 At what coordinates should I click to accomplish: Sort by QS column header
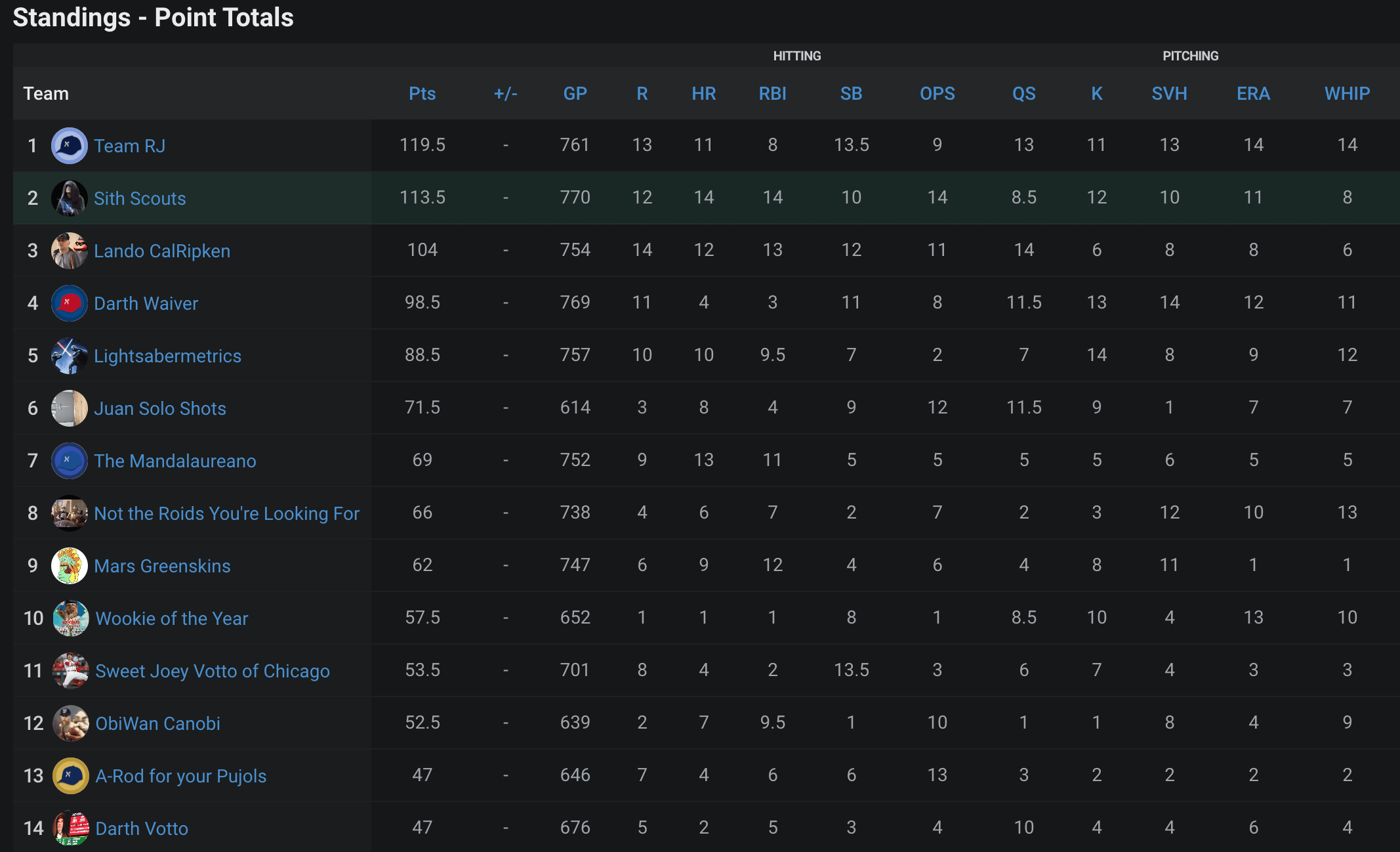tap(1024, 93)
